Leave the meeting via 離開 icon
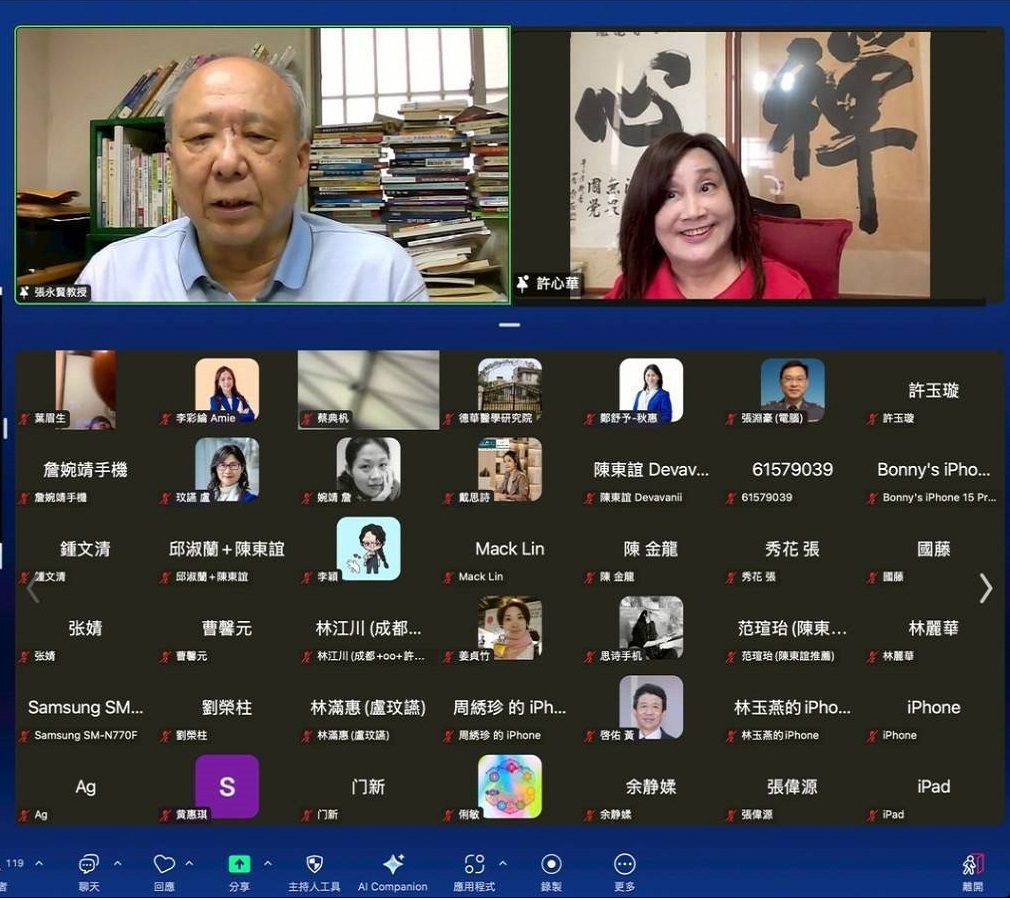This screenshot has width=1010, height=900. pos(973,865)
